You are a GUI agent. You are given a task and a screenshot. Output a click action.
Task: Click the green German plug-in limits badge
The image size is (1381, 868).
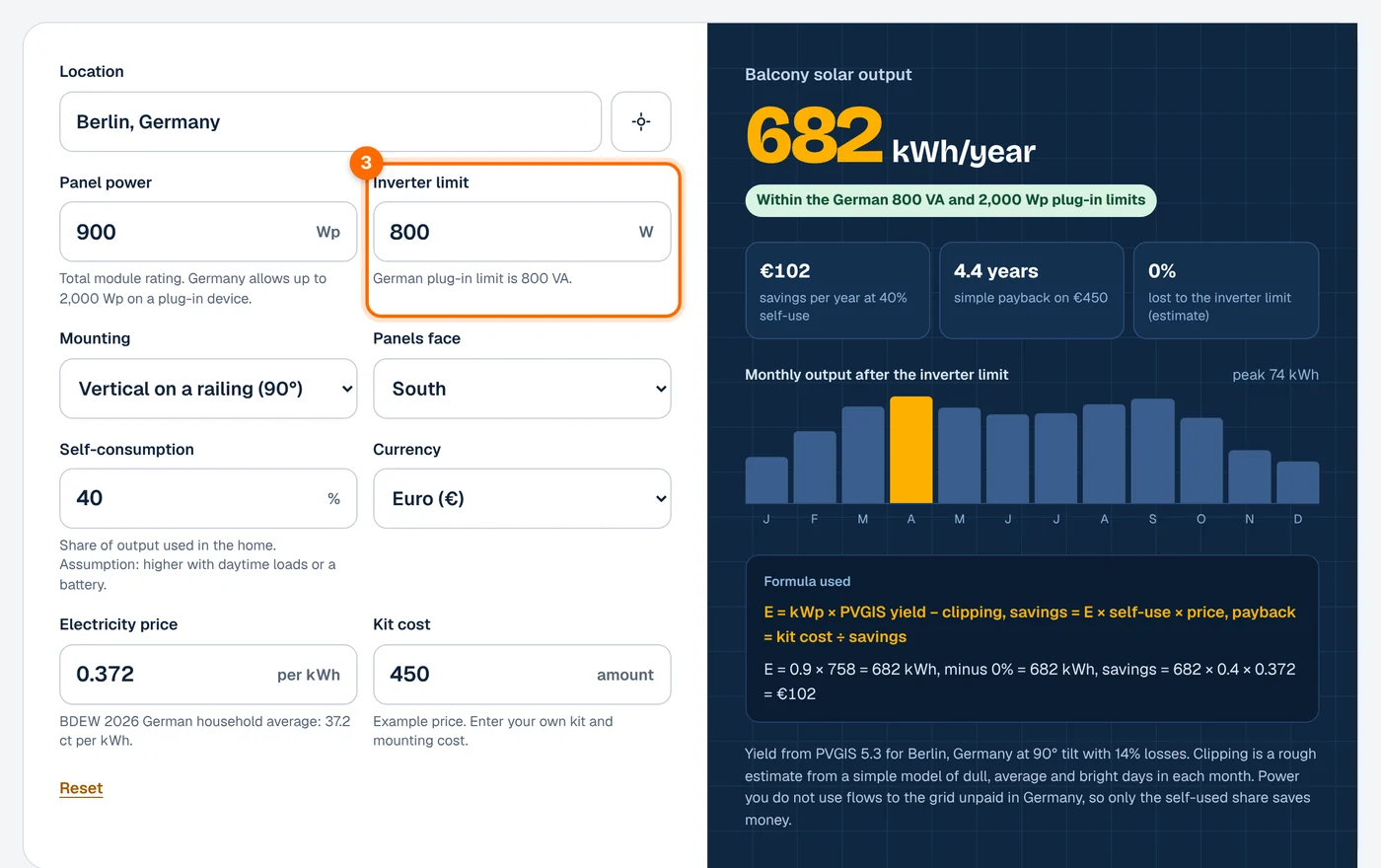pos(950,200)
